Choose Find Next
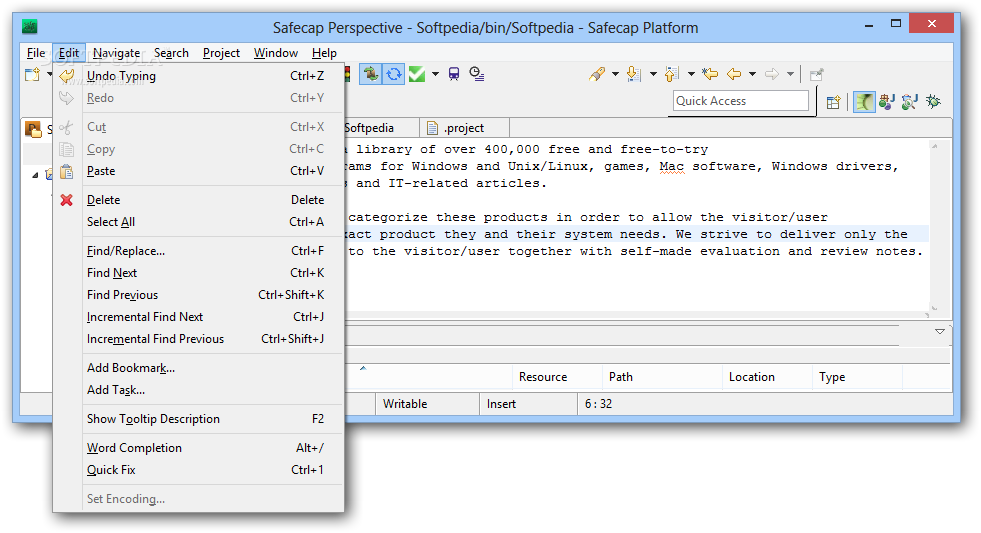981x533 pixels. [198, 273]
